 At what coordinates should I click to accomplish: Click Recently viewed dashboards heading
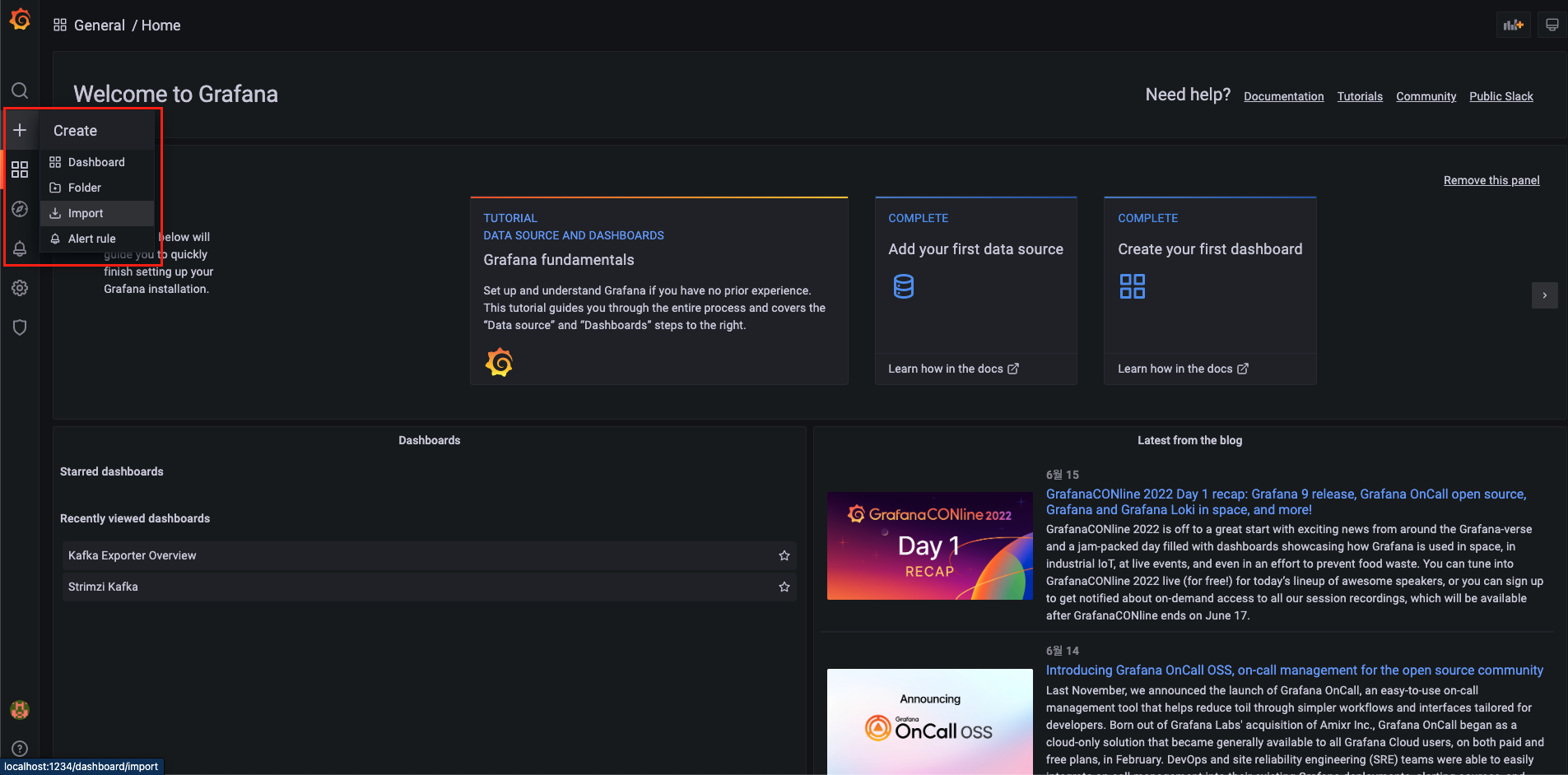tap(135, 518)
